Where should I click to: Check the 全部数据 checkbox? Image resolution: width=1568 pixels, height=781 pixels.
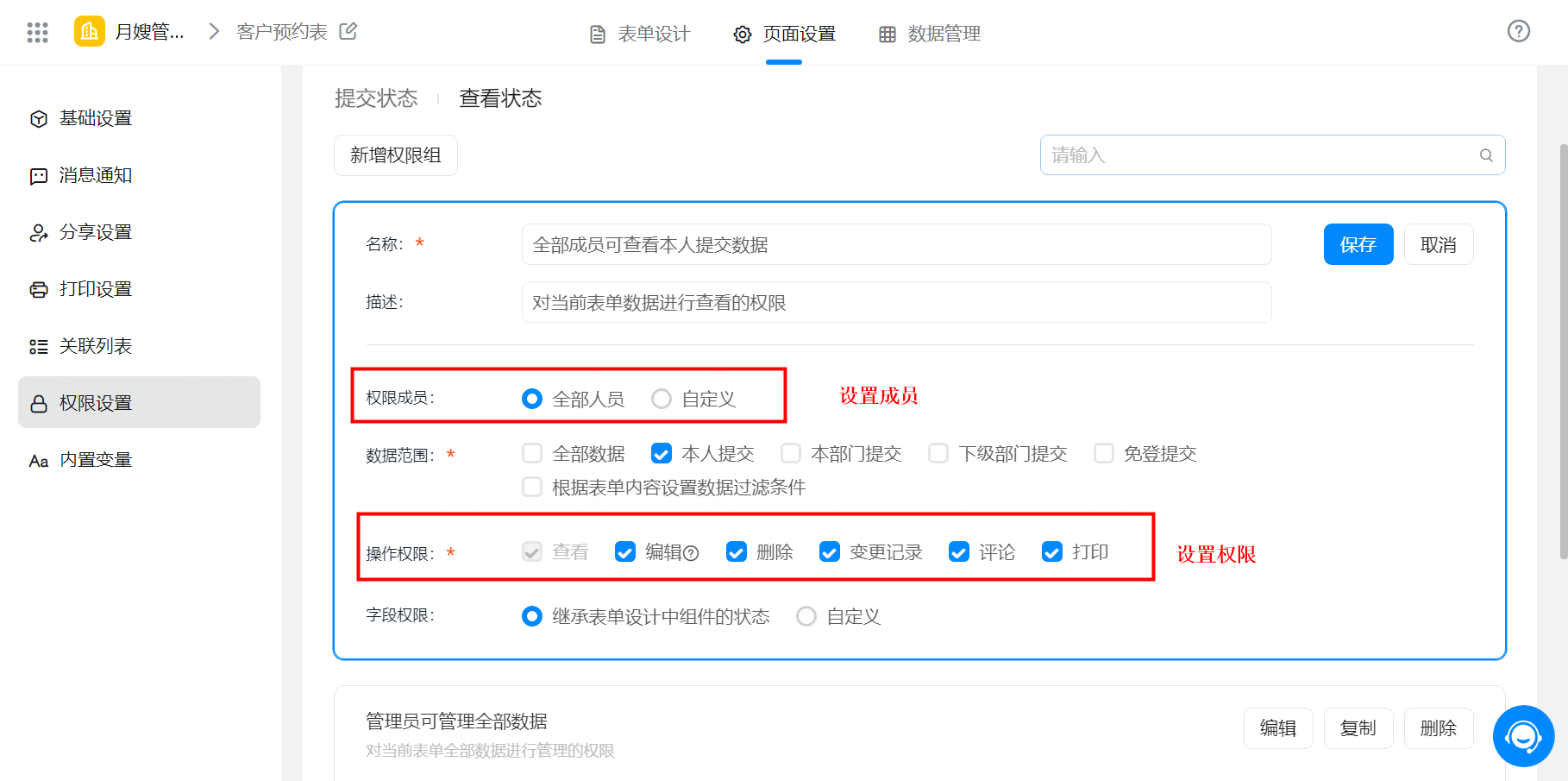532,453
